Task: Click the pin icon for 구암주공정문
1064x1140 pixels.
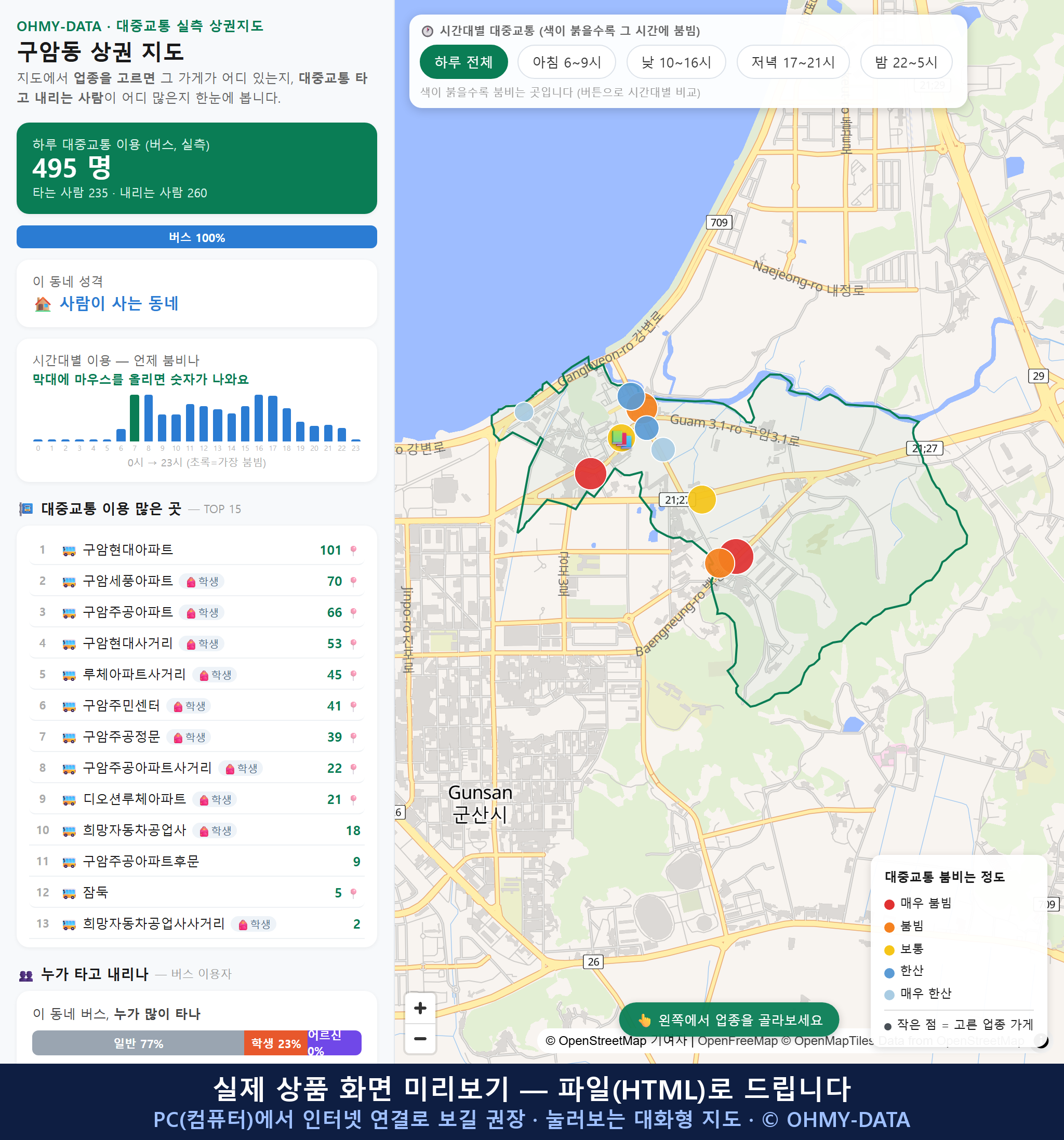Action: 353,737
